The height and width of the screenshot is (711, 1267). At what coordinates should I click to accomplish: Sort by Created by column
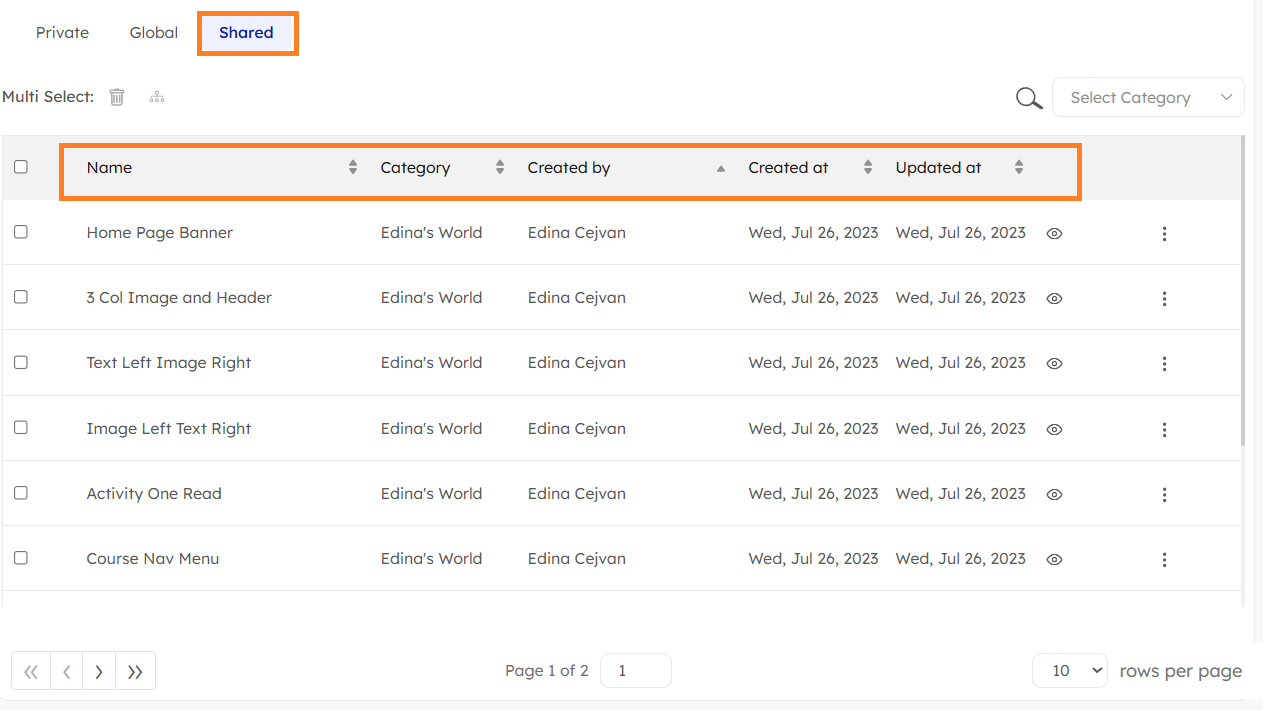(x=720, y=168)
